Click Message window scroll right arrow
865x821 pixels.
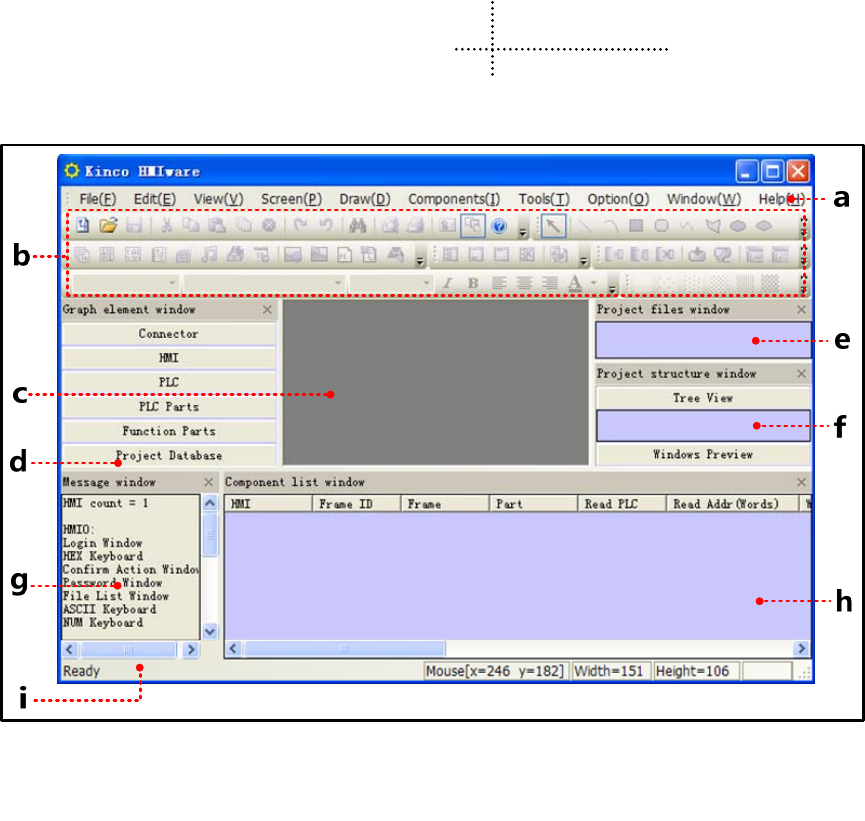[x=191, y=649]
